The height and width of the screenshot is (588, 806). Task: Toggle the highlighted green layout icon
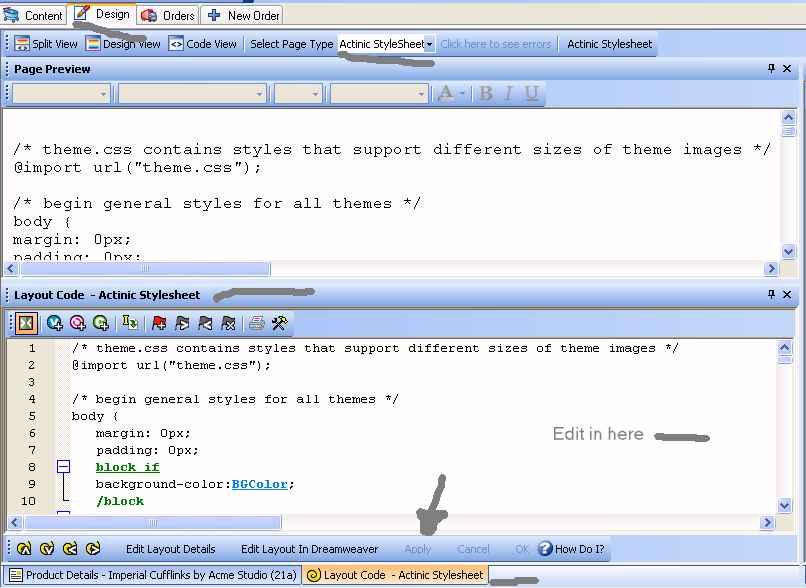click(x=26, y=323)
